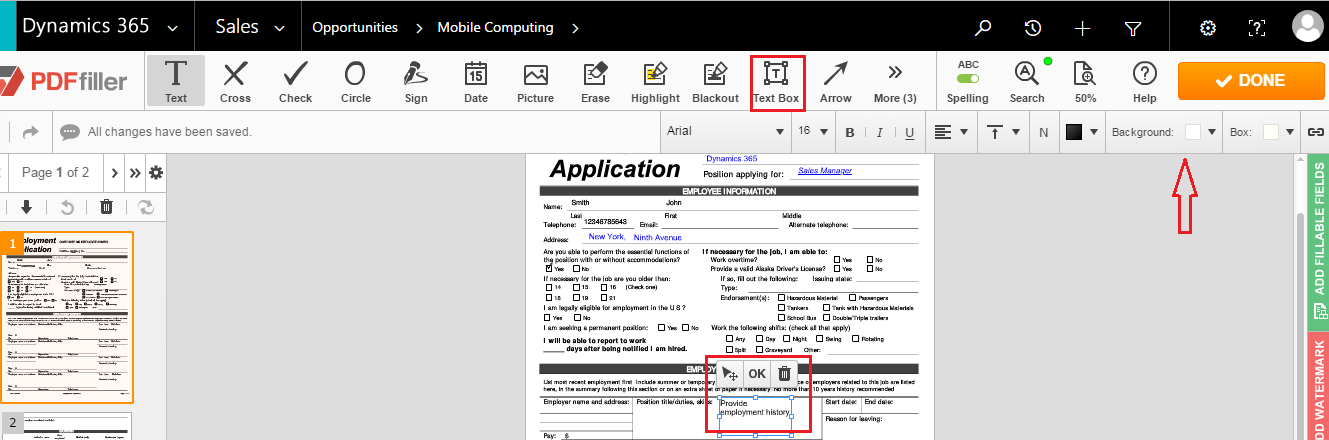The image size is (1329, 440).
Task: Open the Background color swatch
Action: (1193, 132)
